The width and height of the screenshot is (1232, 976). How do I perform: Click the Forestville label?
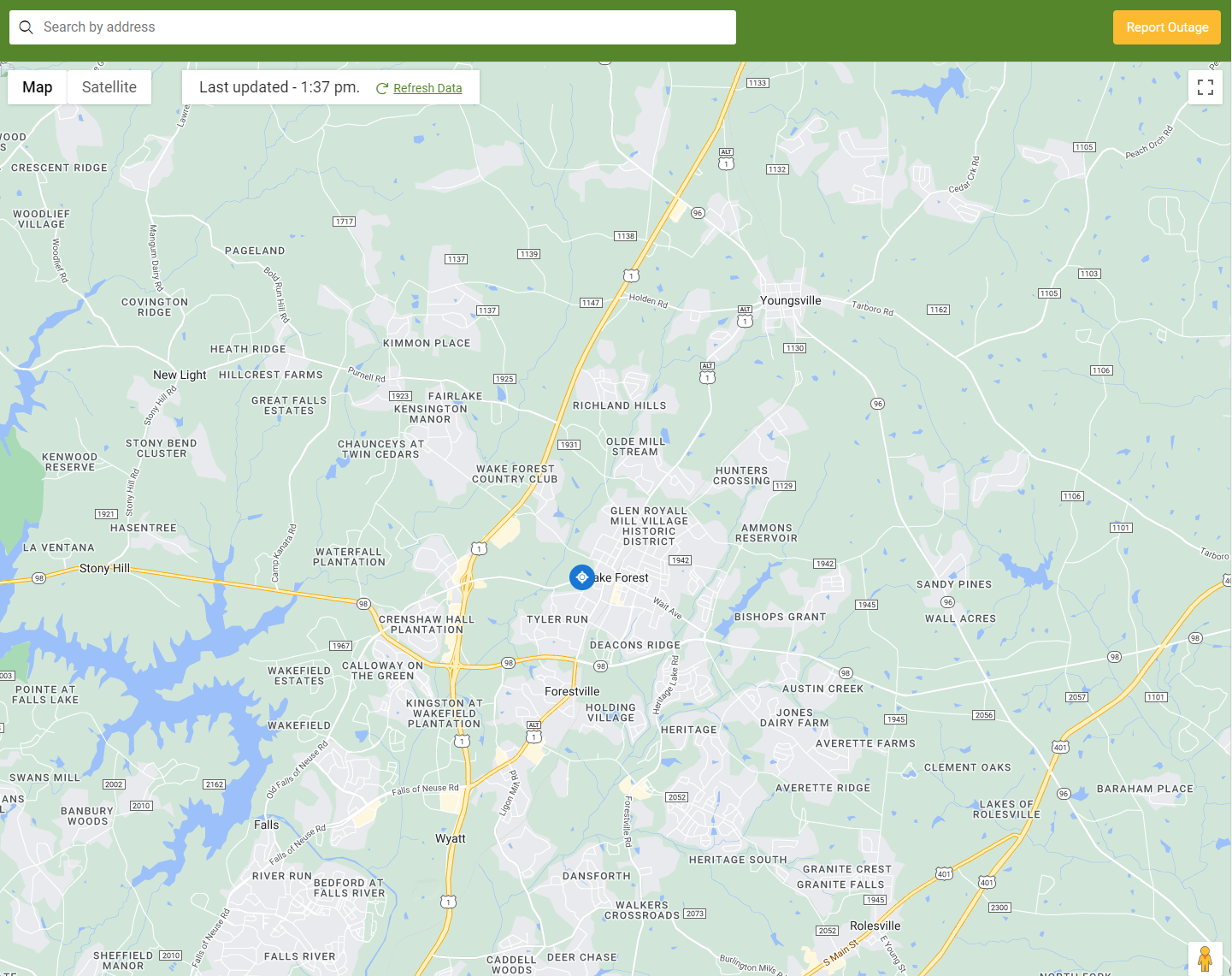point(572,691)
